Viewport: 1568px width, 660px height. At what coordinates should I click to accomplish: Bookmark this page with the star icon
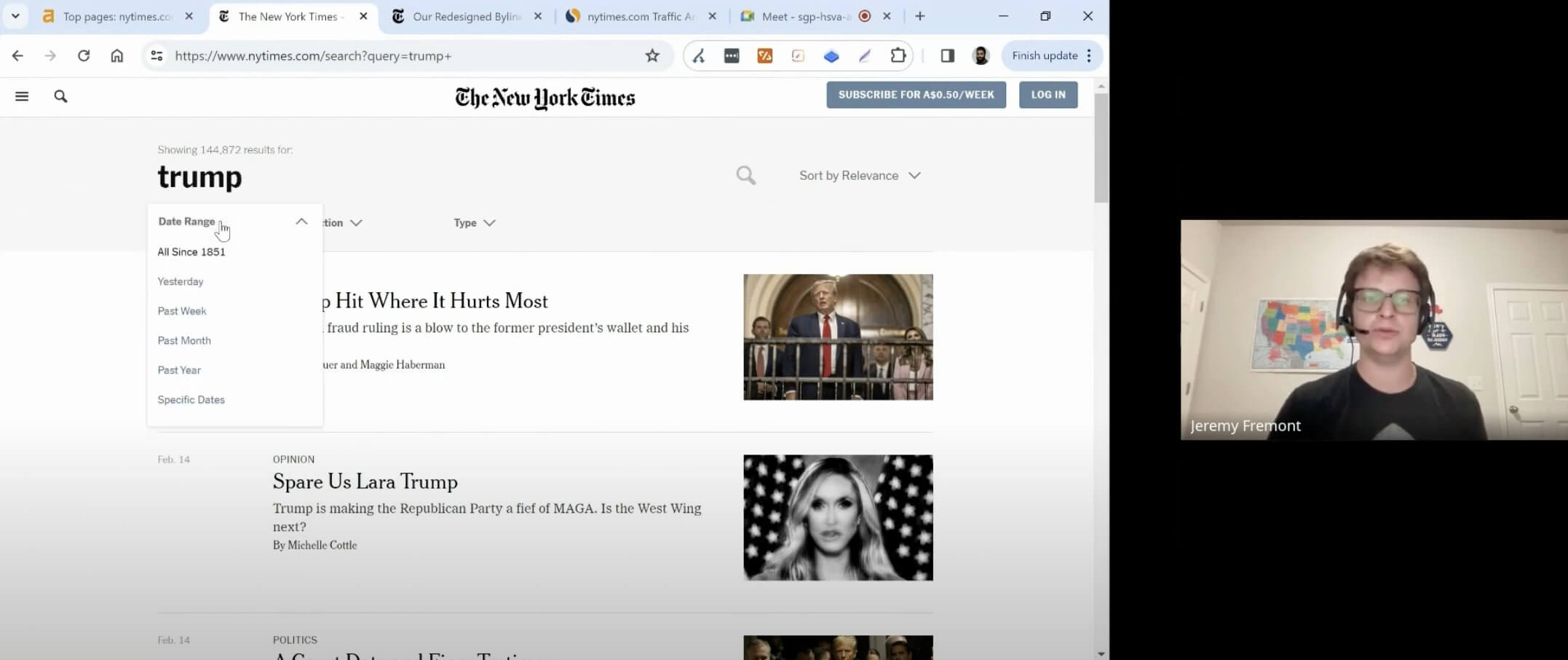(652, 55)
